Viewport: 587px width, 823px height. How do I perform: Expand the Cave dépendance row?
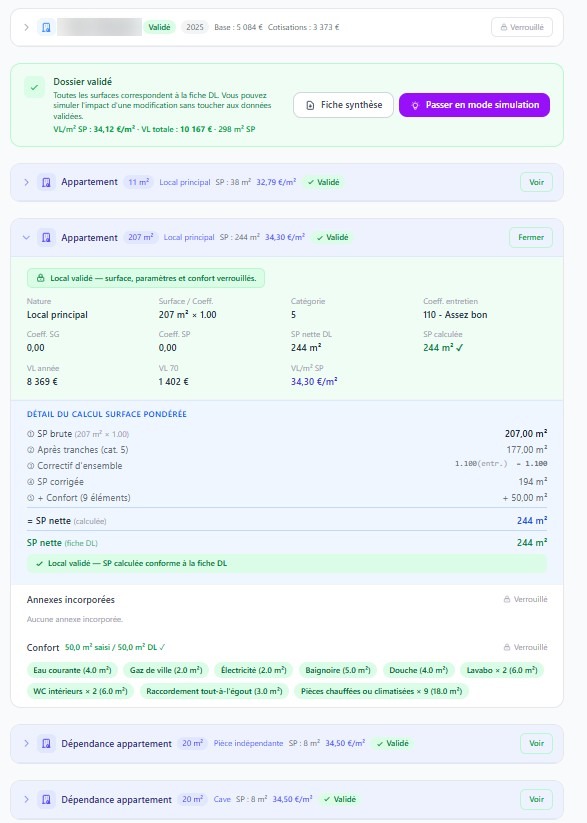click(x=26, y=799)
